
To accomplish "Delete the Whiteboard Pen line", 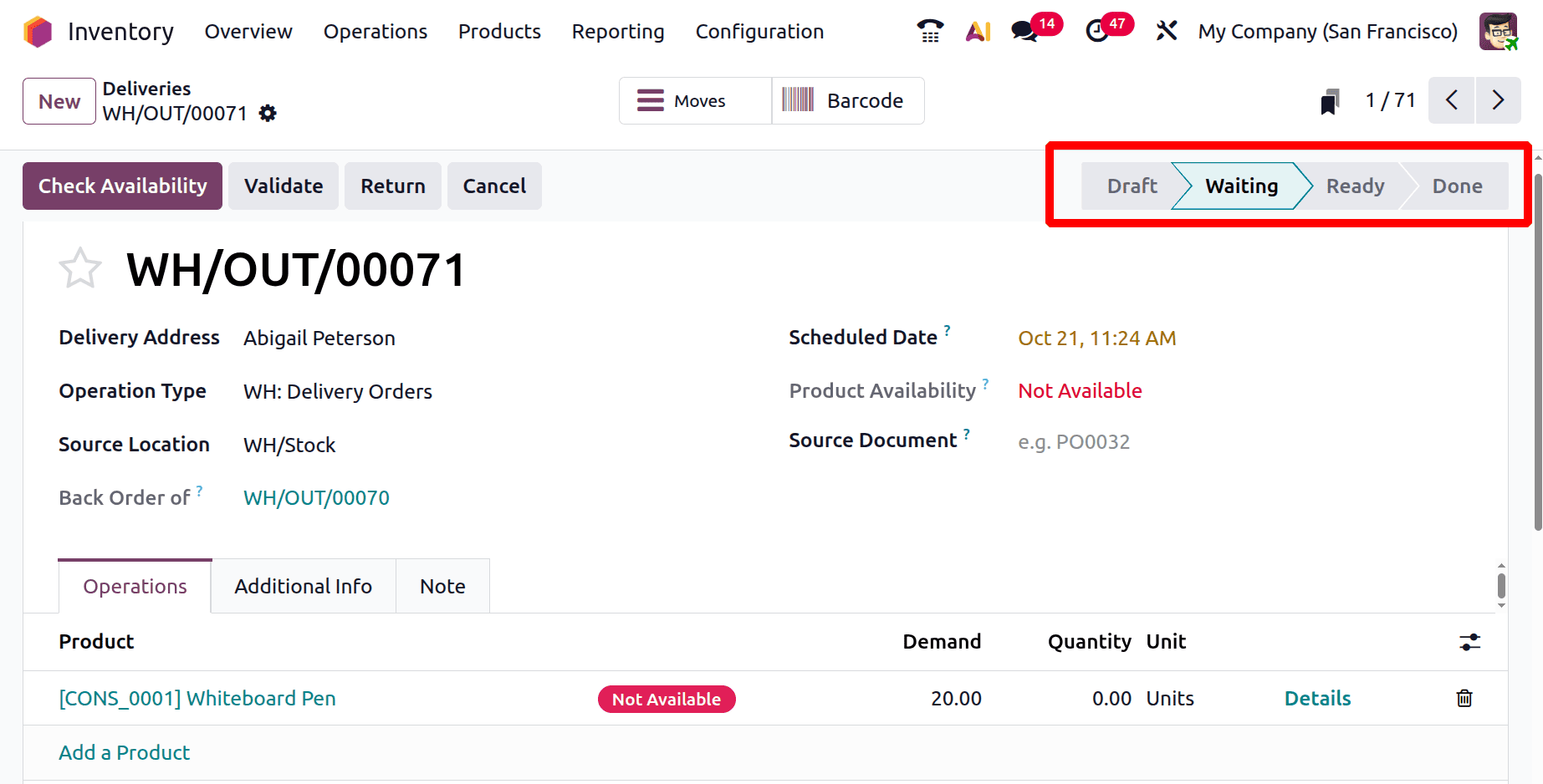I will pos(1464,699).
